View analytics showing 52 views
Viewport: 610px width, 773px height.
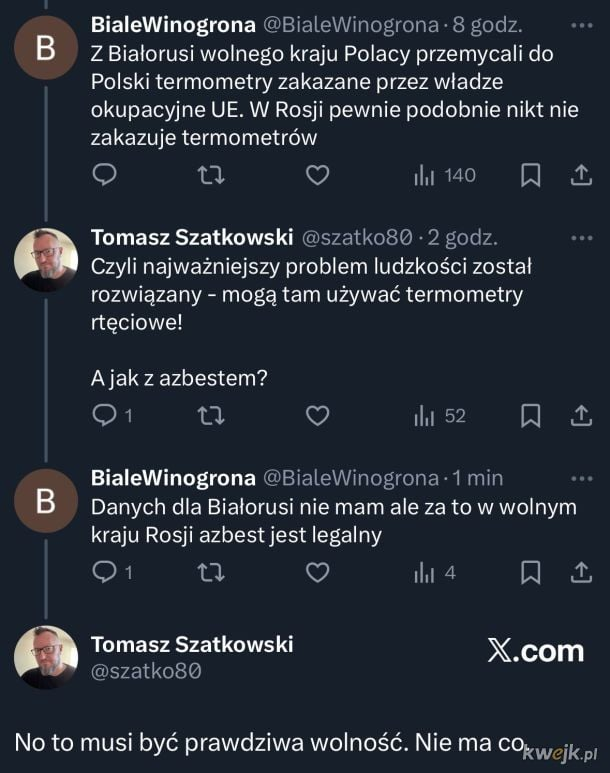click(x=441, y=414)
